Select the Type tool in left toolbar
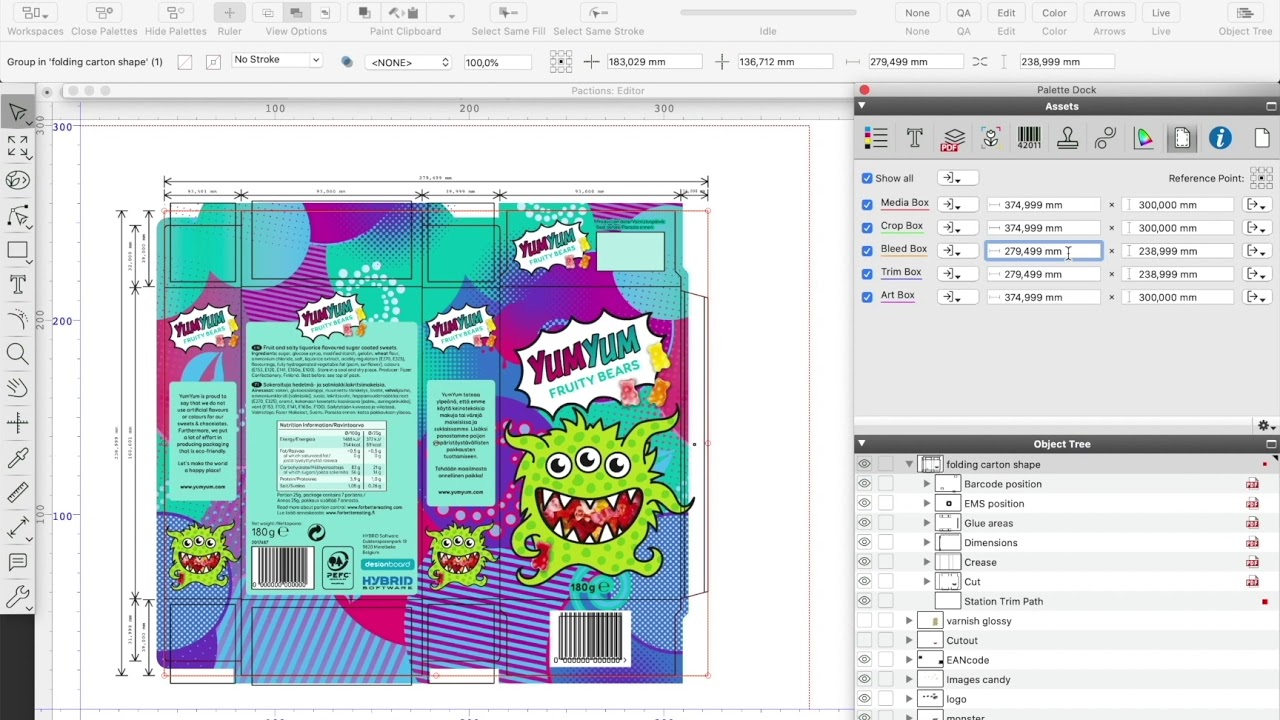The height and width of the screenshot is (720, 1280). [x=17, y=285]
